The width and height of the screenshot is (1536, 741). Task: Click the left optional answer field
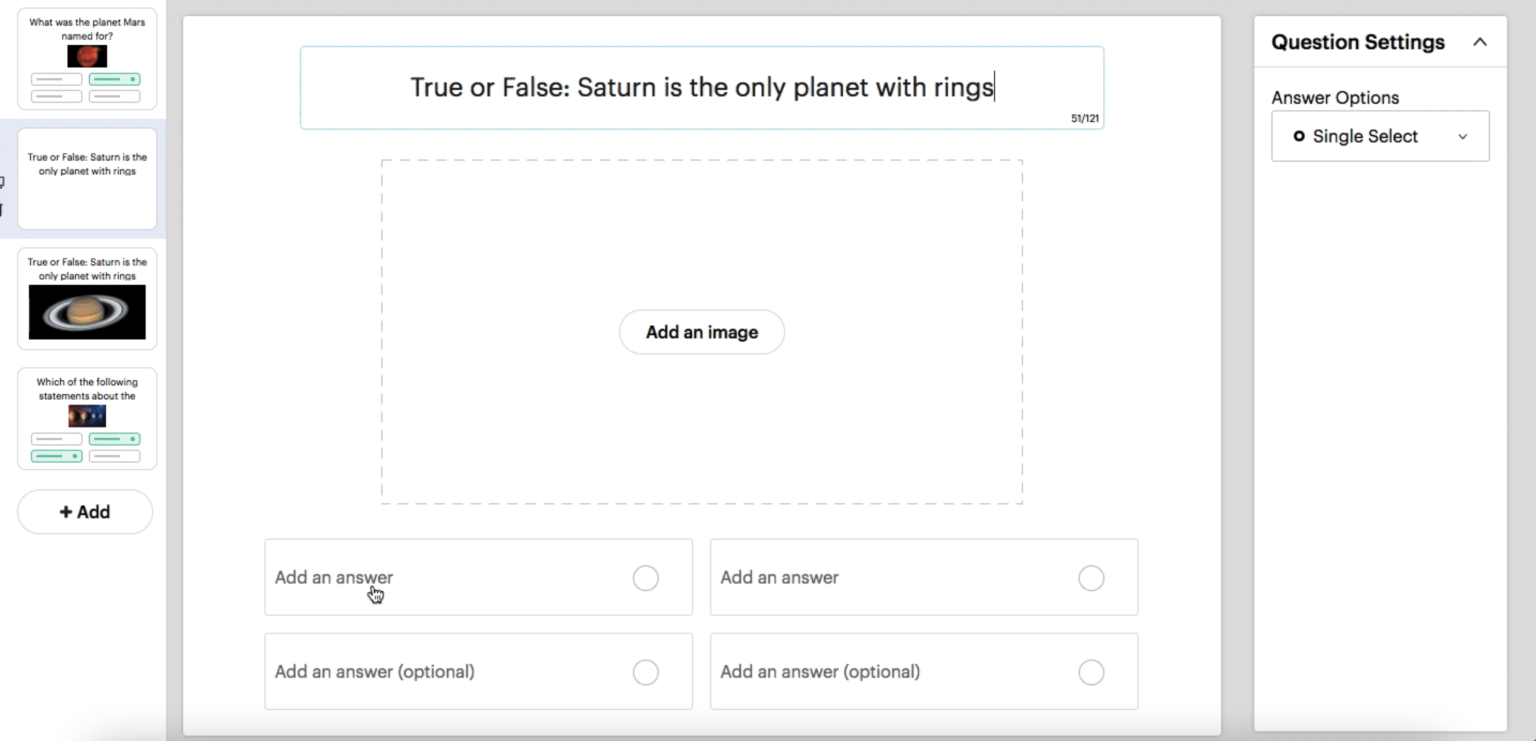440,672
